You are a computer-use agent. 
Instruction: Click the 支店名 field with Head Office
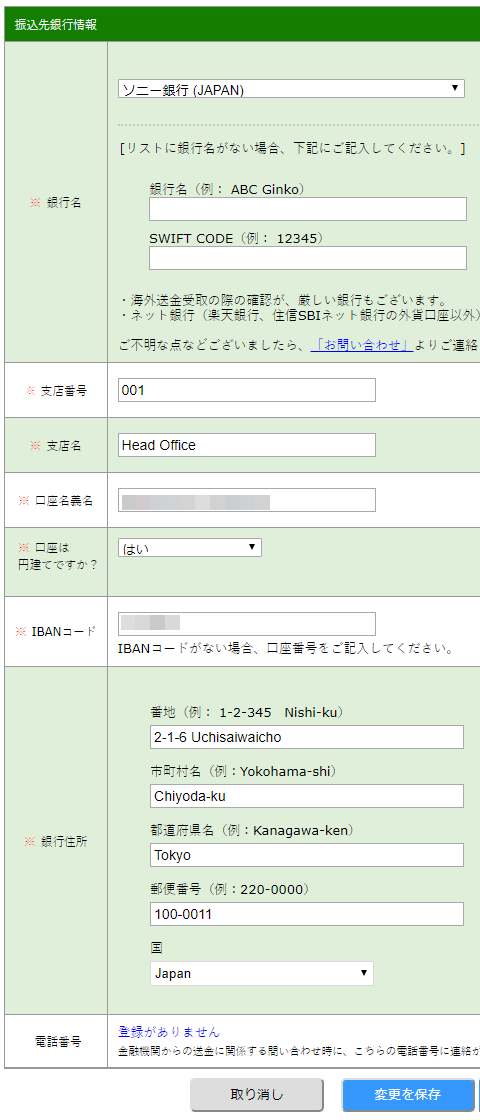[x=246, y=445]
